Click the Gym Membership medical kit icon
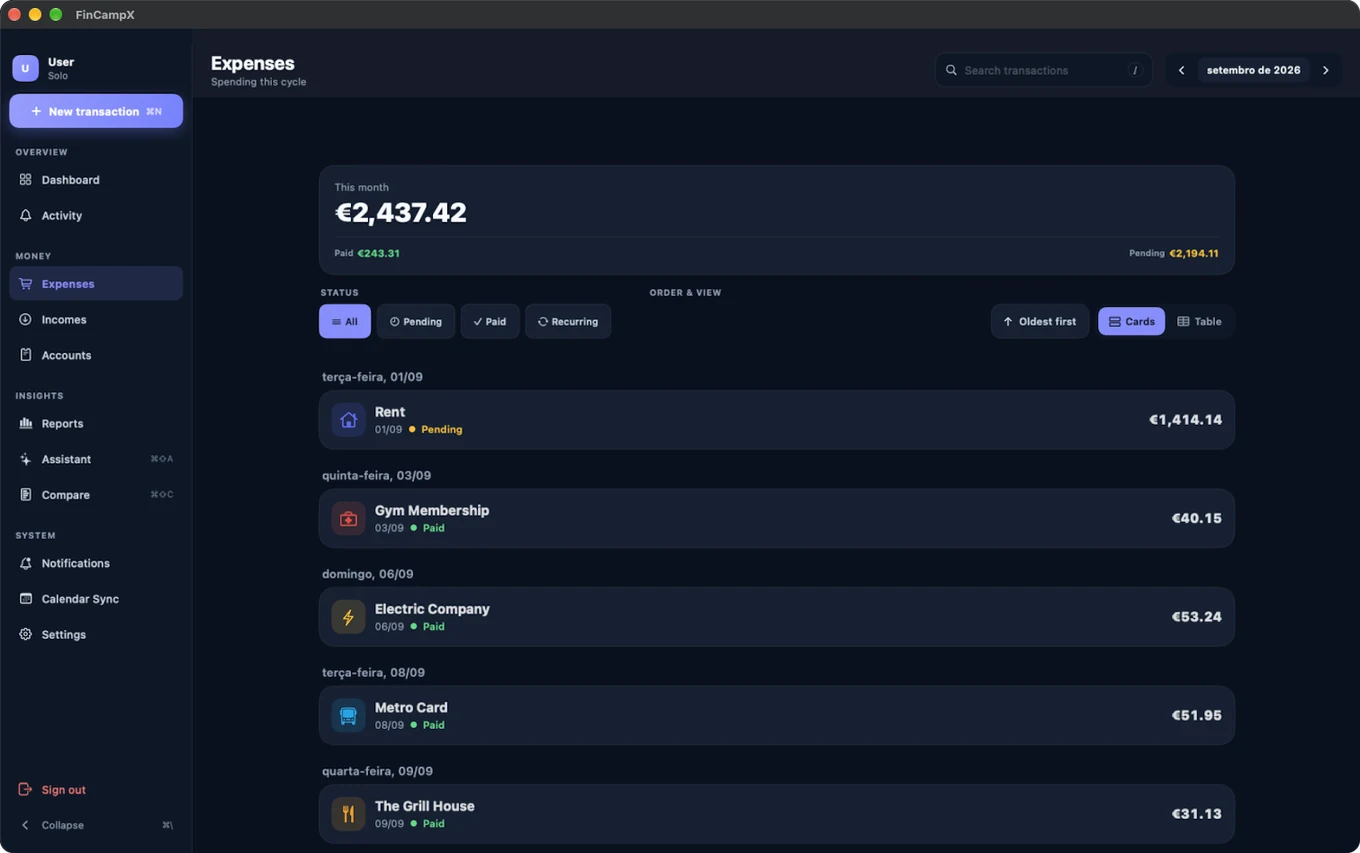This screenshot has width=1360, height=853. click(x=348, y=519)
